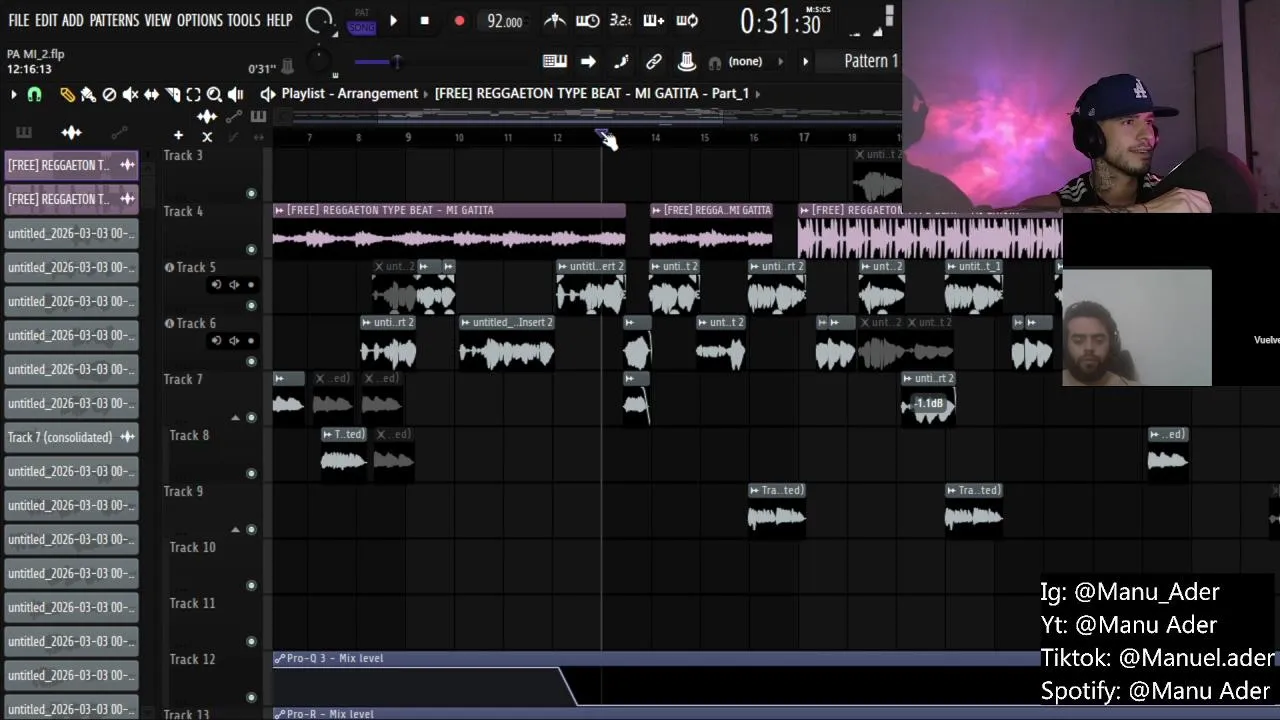Image resolution: width=1280 pixels, height=720 pixels.
Task: Open the OPTIONS menu
Action: pyautogui.click(x=199, y=20)
